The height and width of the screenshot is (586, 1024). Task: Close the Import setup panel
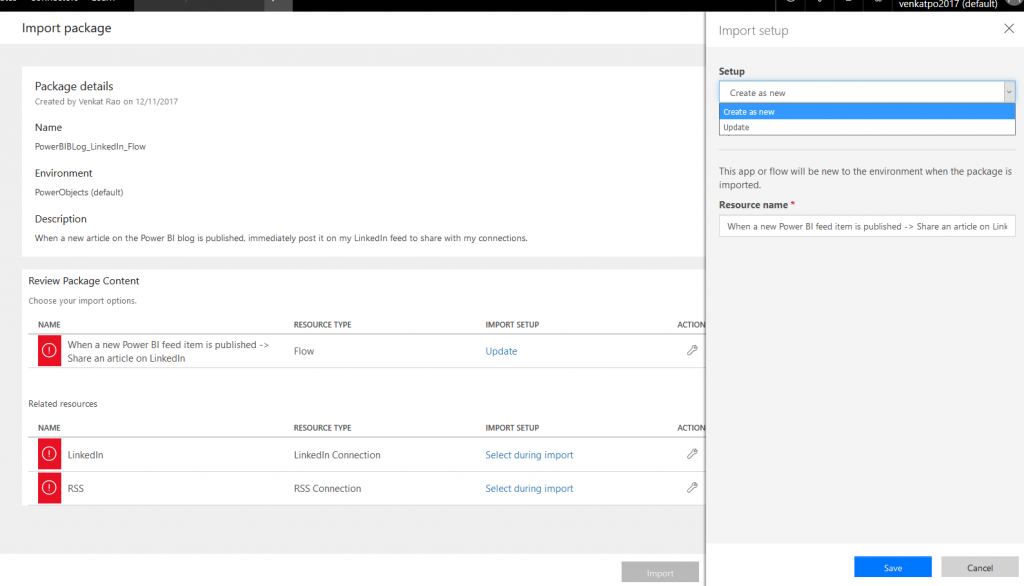coord(1008,30)
